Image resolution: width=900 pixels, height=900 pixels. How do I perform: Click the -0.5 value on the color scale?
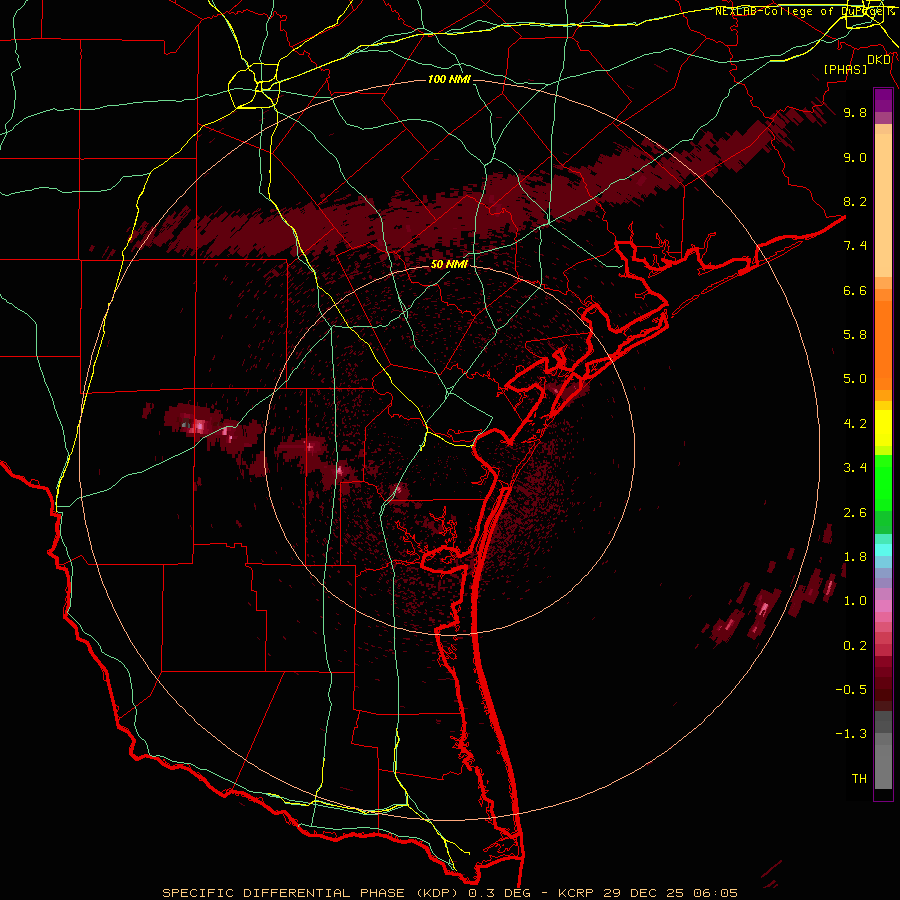[x=851, y=690]
